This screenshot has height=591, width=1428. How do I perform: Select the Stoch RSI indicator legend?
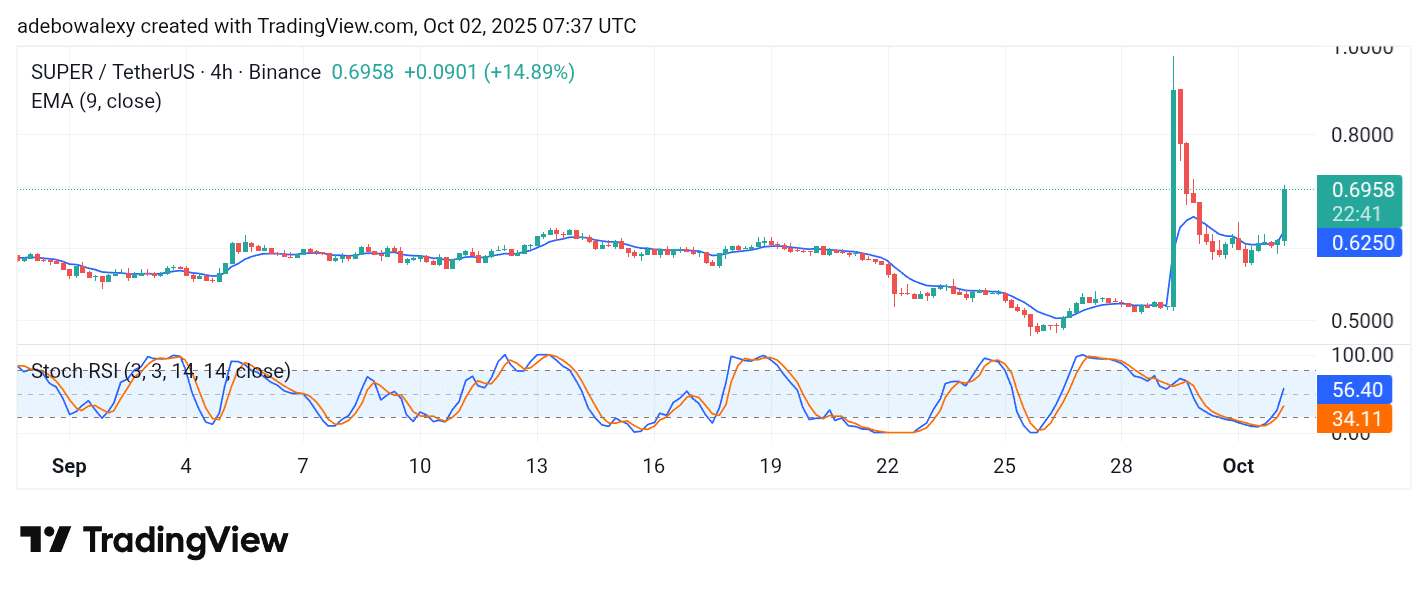coord(161,372)
